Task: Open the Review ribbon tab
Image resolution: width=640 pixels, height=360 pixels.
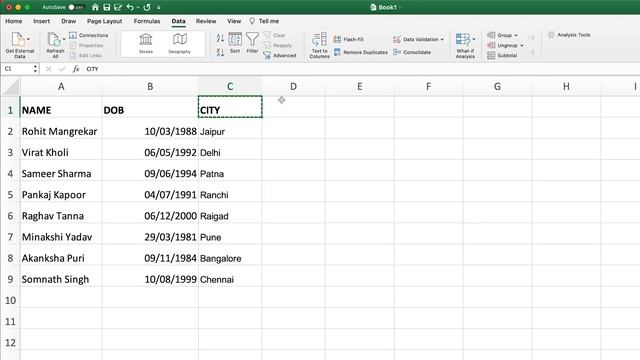Action: pyautogui.click(x=206, y=21)
